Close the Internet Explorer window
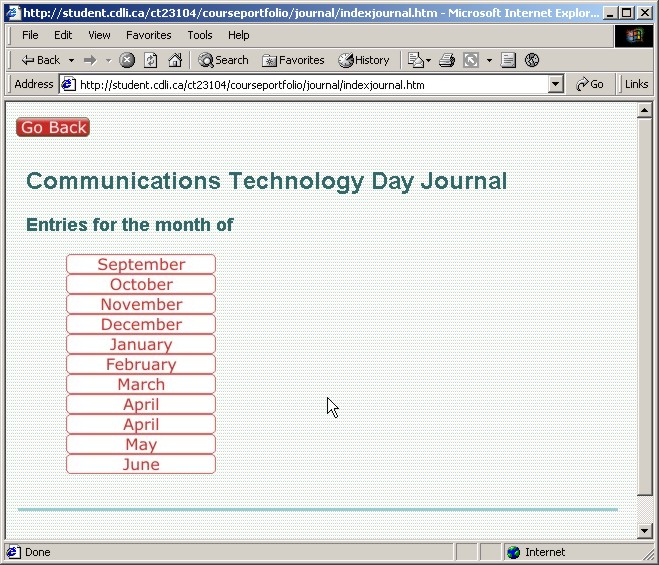Screen dimensions: 659x565 click(x=645, y=13)
